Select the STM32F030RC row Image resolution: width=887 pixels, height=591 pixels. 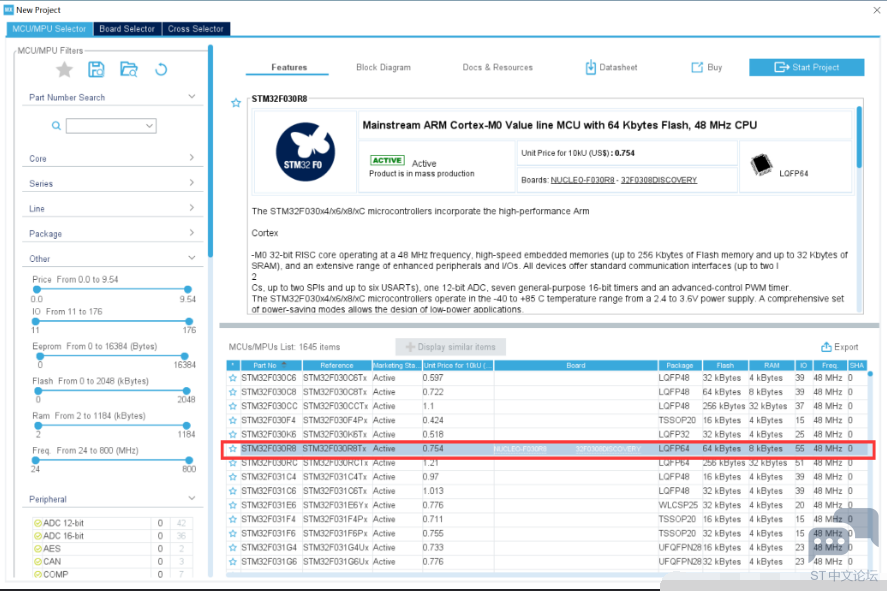(x=546, y=463)
